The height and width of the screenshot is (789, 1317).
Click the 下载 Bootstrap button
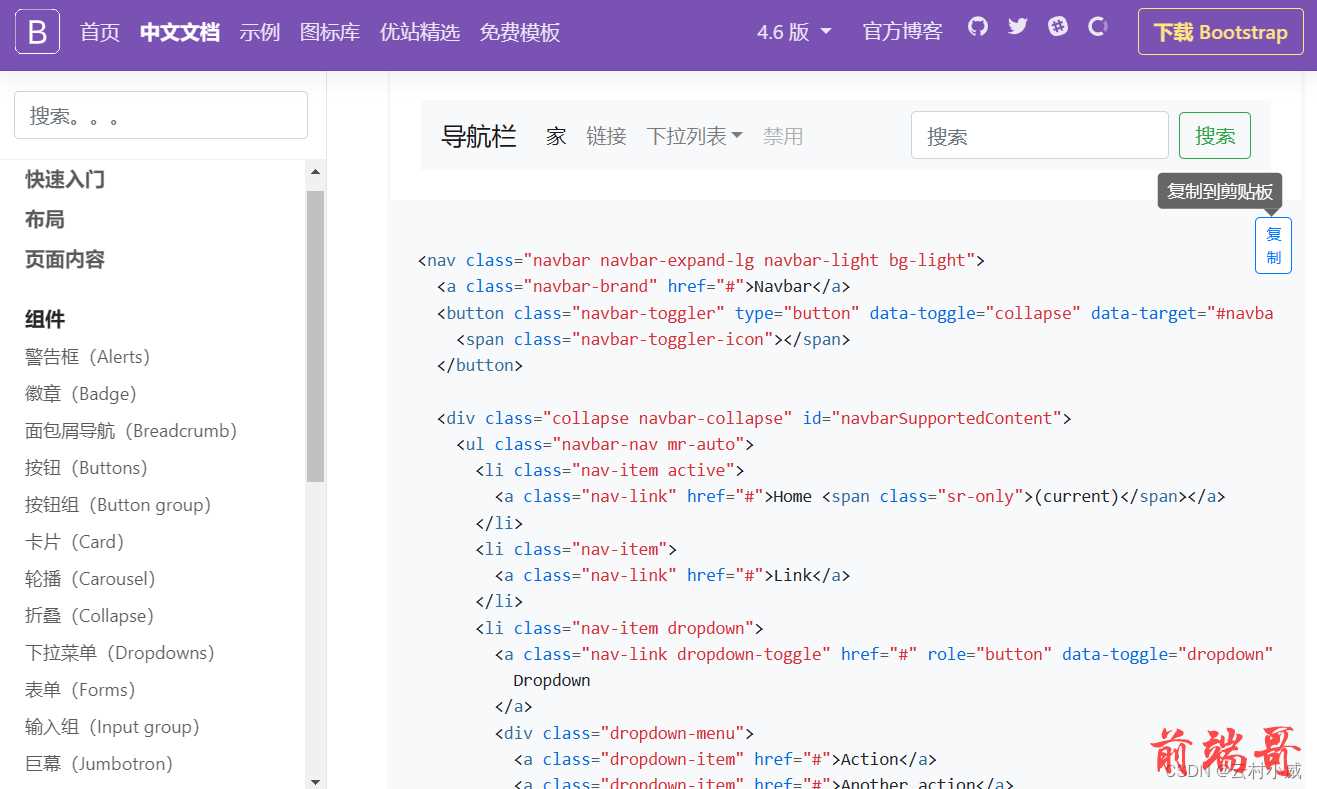point(1220,32)
